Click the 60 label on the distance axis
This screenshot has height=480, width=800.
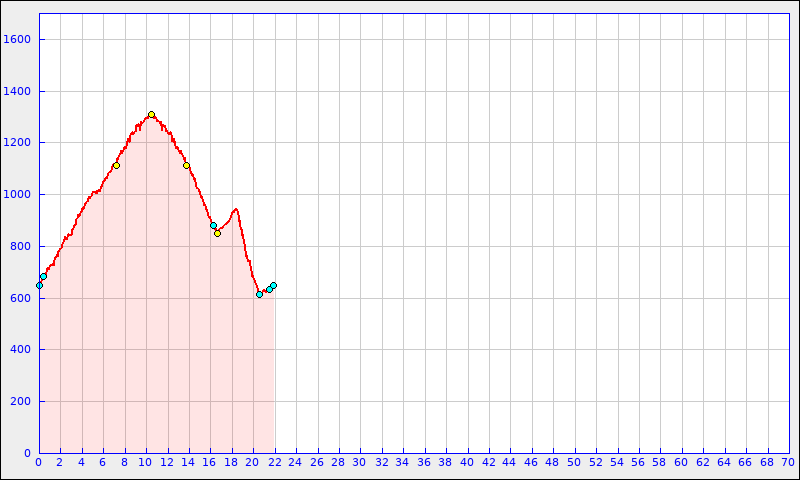[680, 462]
